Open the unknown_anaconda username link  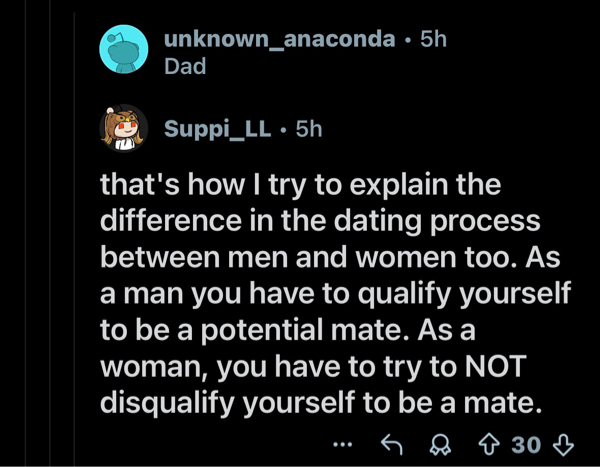(277, 40)
